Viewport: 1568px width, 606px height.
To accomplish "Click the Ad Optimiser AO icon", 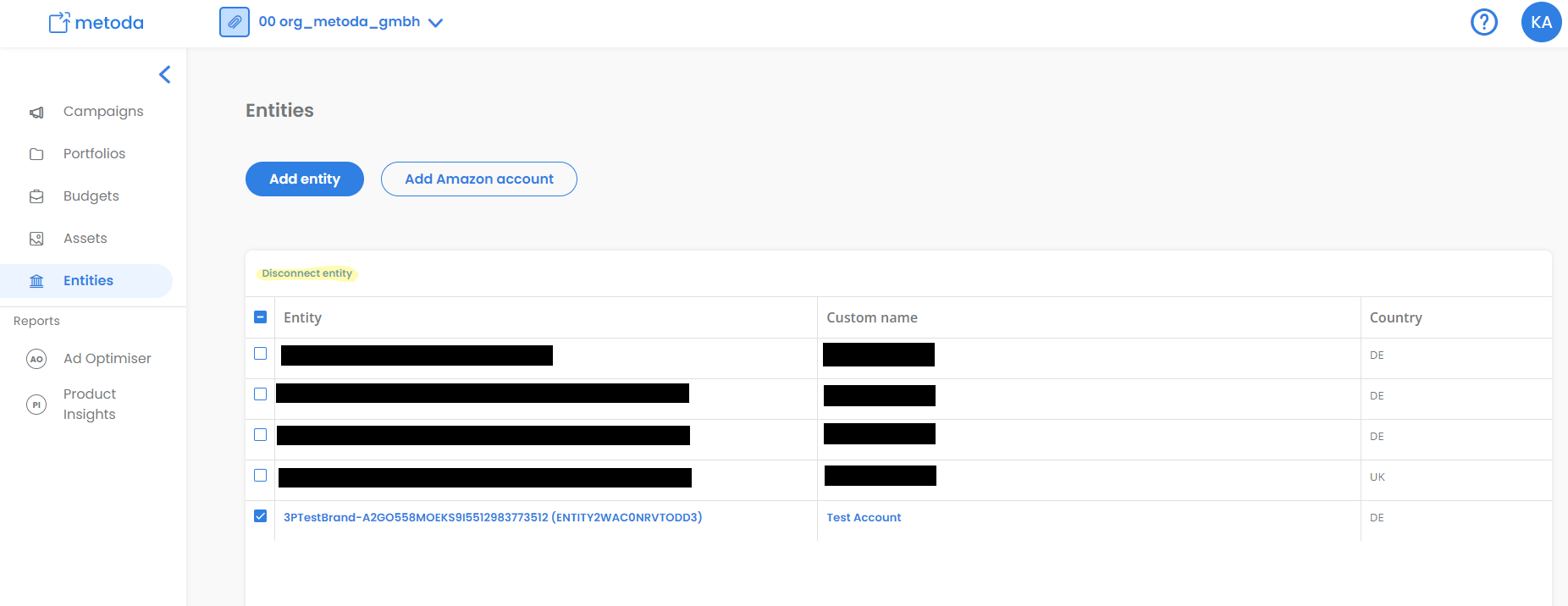I will click(x=36, y=359).
